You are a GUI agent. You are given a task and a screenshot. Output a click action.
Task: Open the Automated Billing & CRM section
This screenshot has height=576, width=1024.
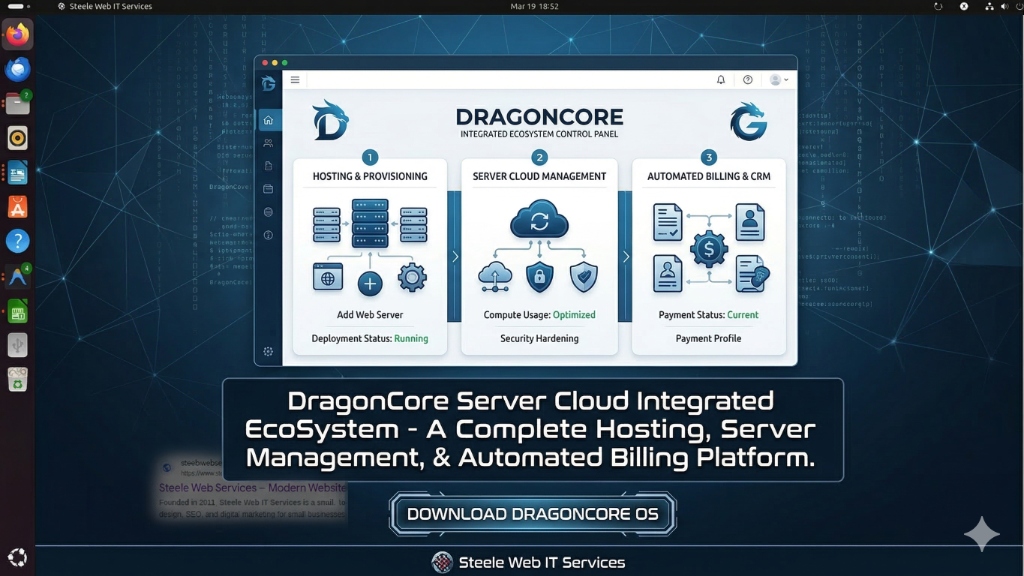pos(709,175)
